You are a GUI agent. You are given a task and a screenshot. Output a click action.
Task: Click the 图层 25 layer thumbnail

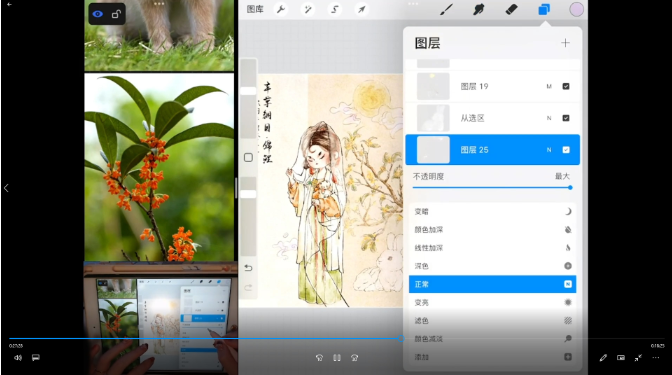coord(433,150)
